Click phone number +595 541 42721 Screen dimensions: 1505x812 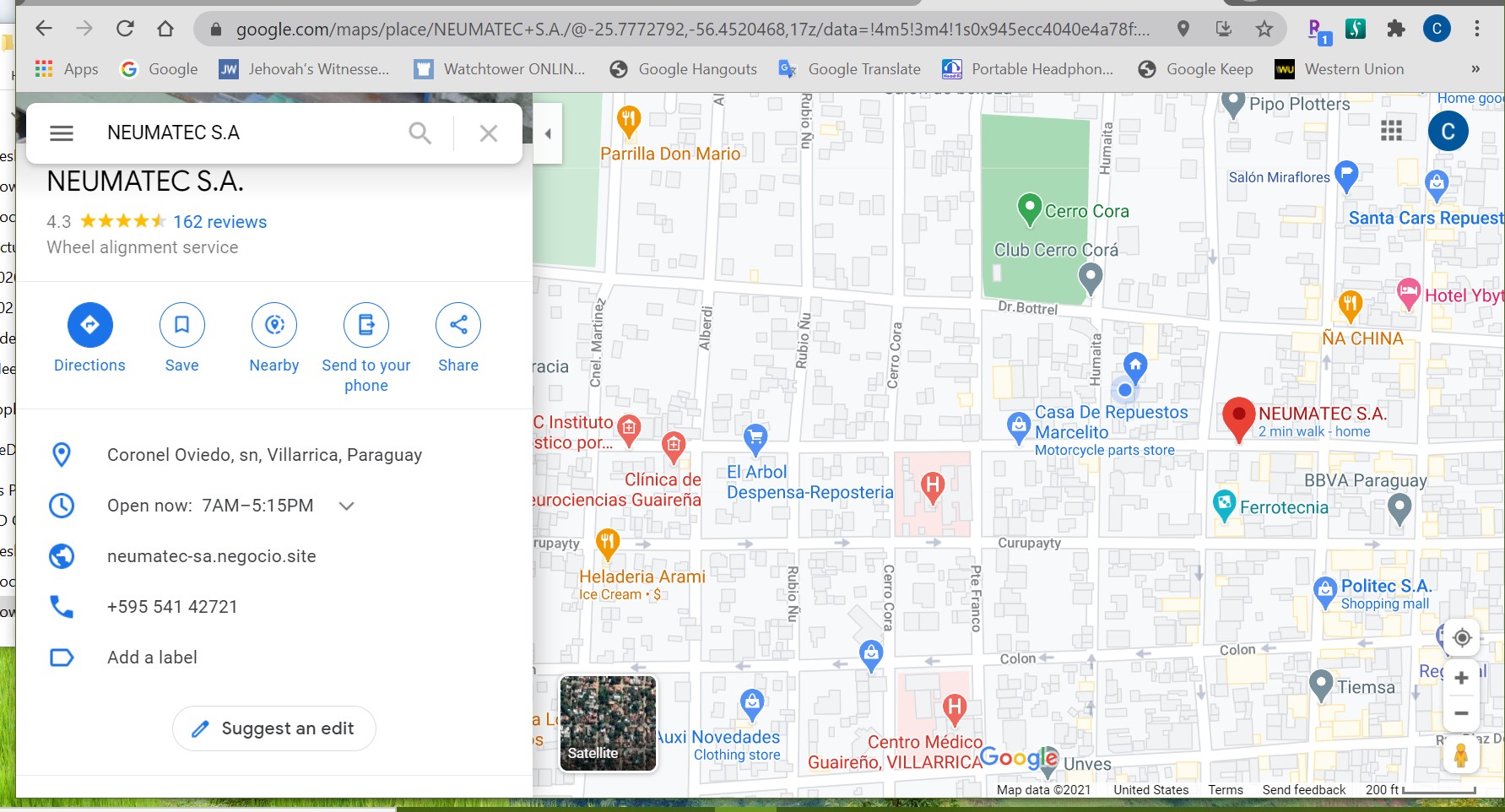[x=172, y=607]
